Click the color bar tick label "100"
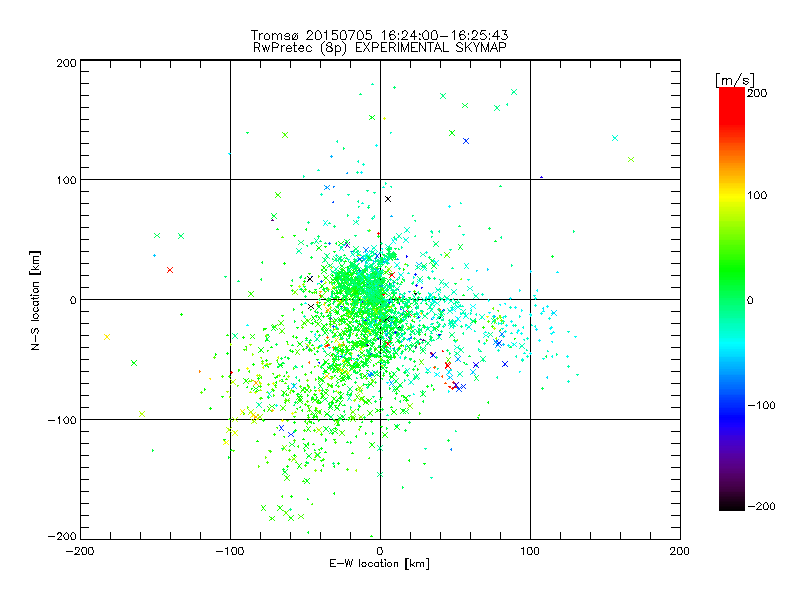800x600 pixels. click(x=757, y=195)
